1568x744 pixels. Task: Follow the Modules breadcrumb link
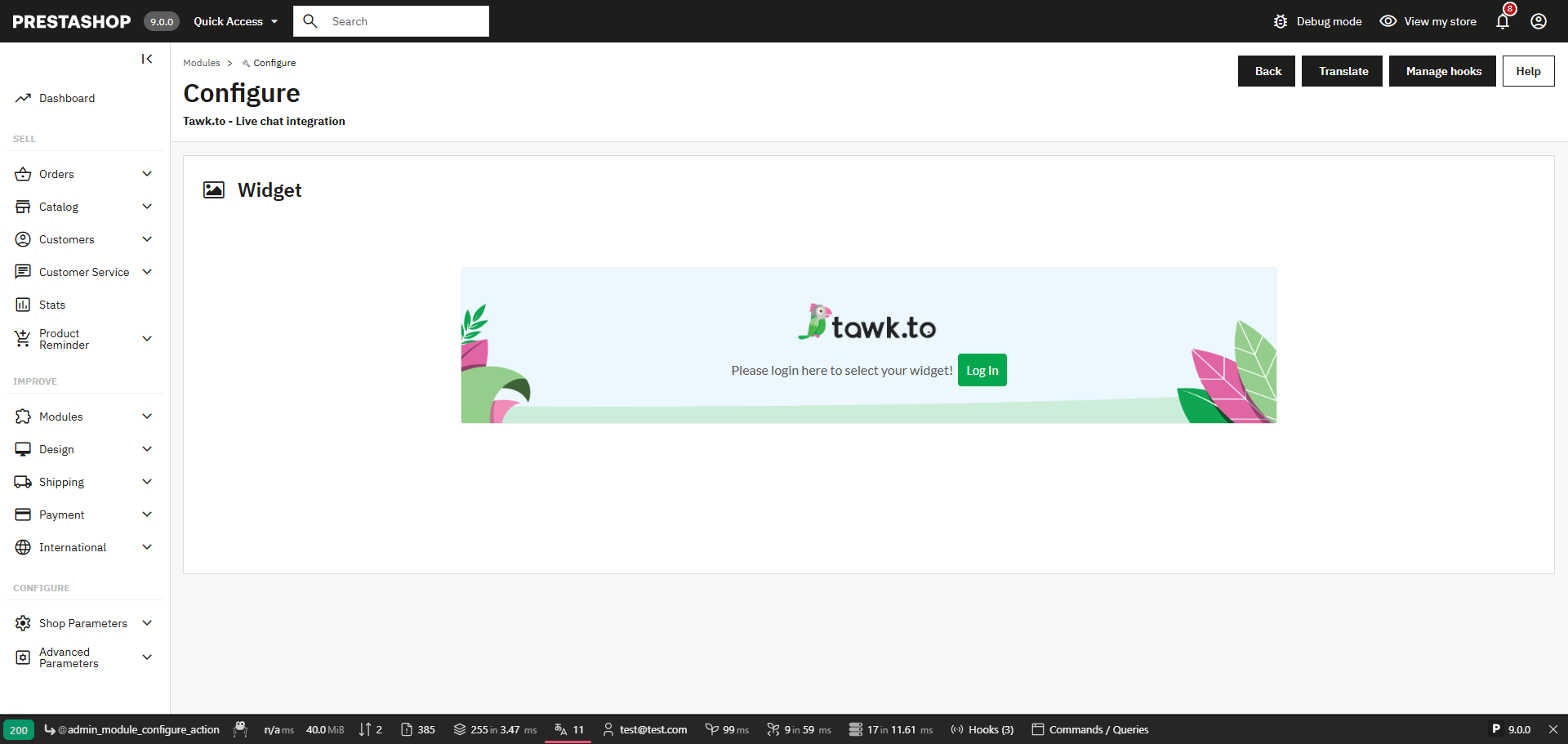(202, 63)
